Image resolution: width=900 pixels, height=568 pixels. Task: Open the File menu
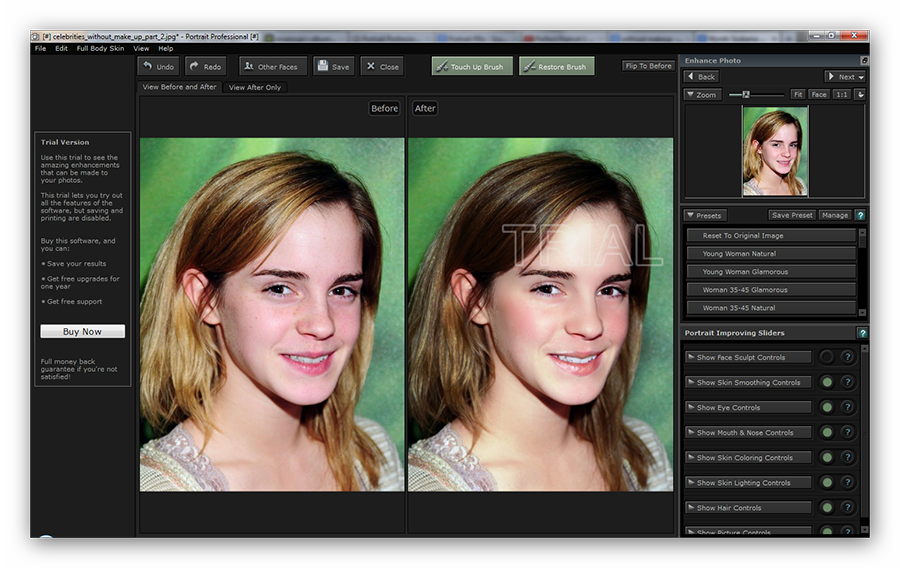pos(40,48)
